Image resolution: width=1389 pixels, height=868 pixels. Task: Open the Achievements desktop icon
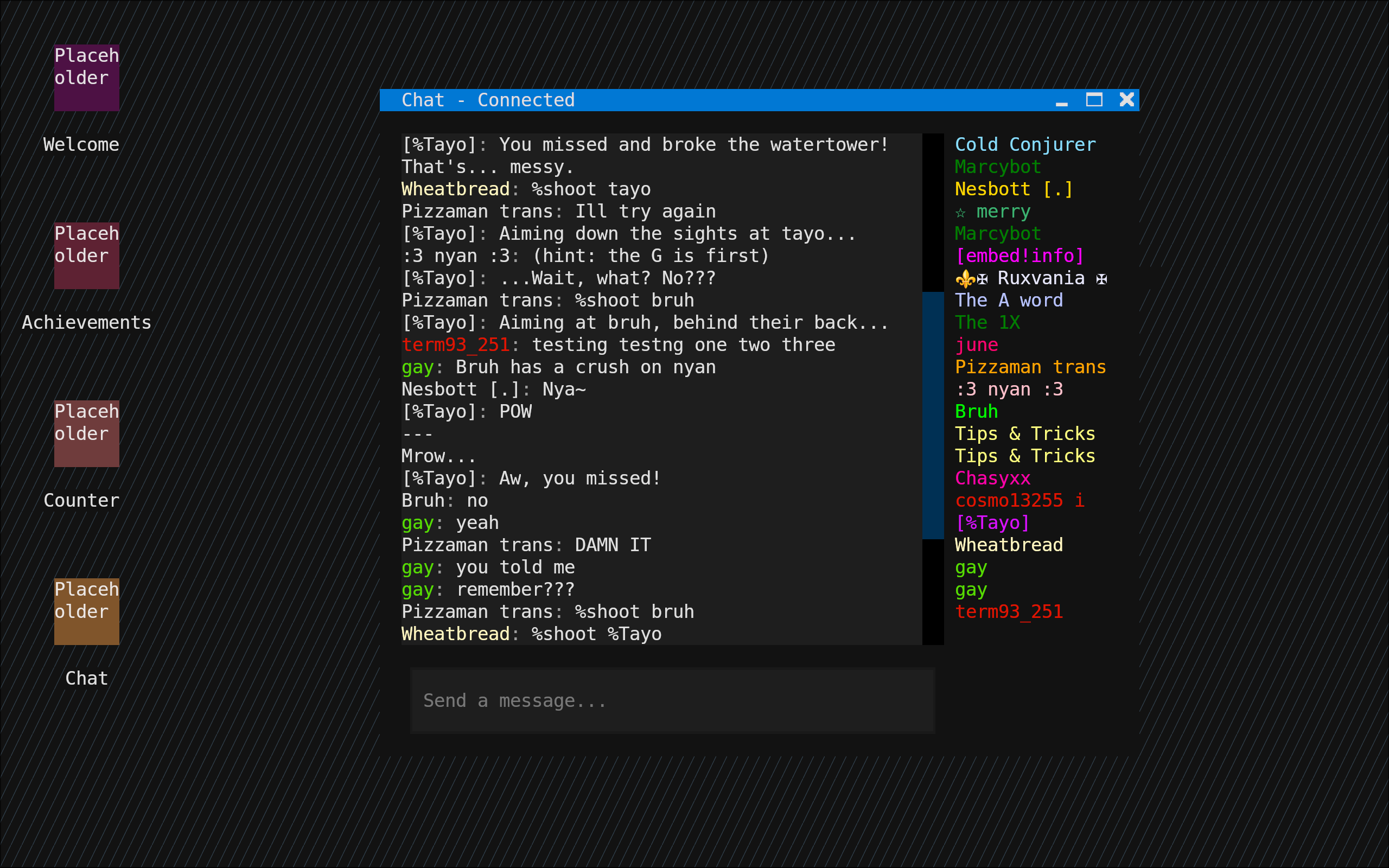(87, 256)
